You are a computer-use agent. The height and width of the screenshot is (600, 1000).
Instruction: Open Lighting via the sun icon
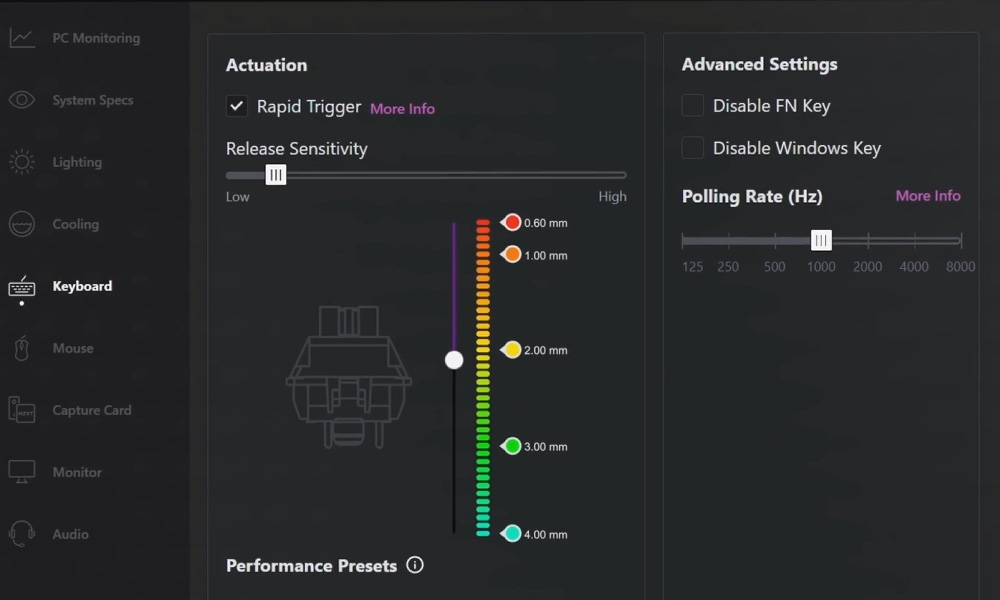click(22, 162)
